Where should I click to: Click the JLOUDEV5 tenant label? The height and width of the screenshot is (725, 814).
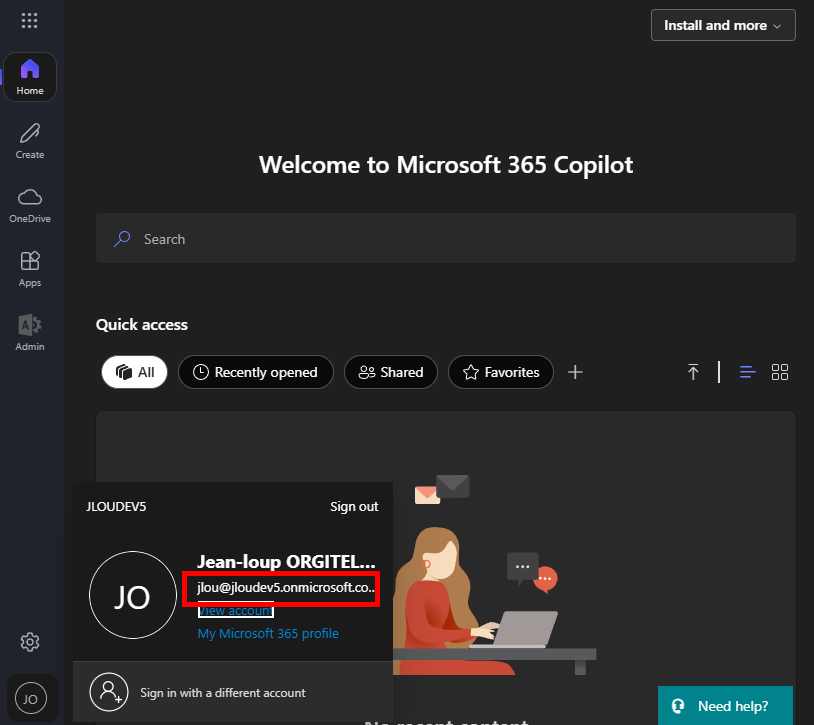[x=116, y=507]
